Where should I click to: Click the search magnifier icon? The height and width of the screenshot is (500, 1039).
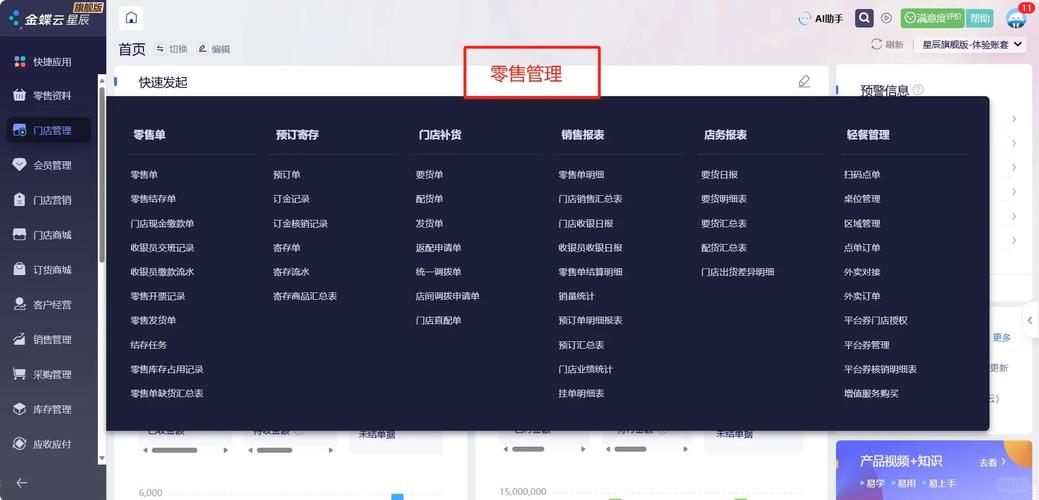[864, 18]
